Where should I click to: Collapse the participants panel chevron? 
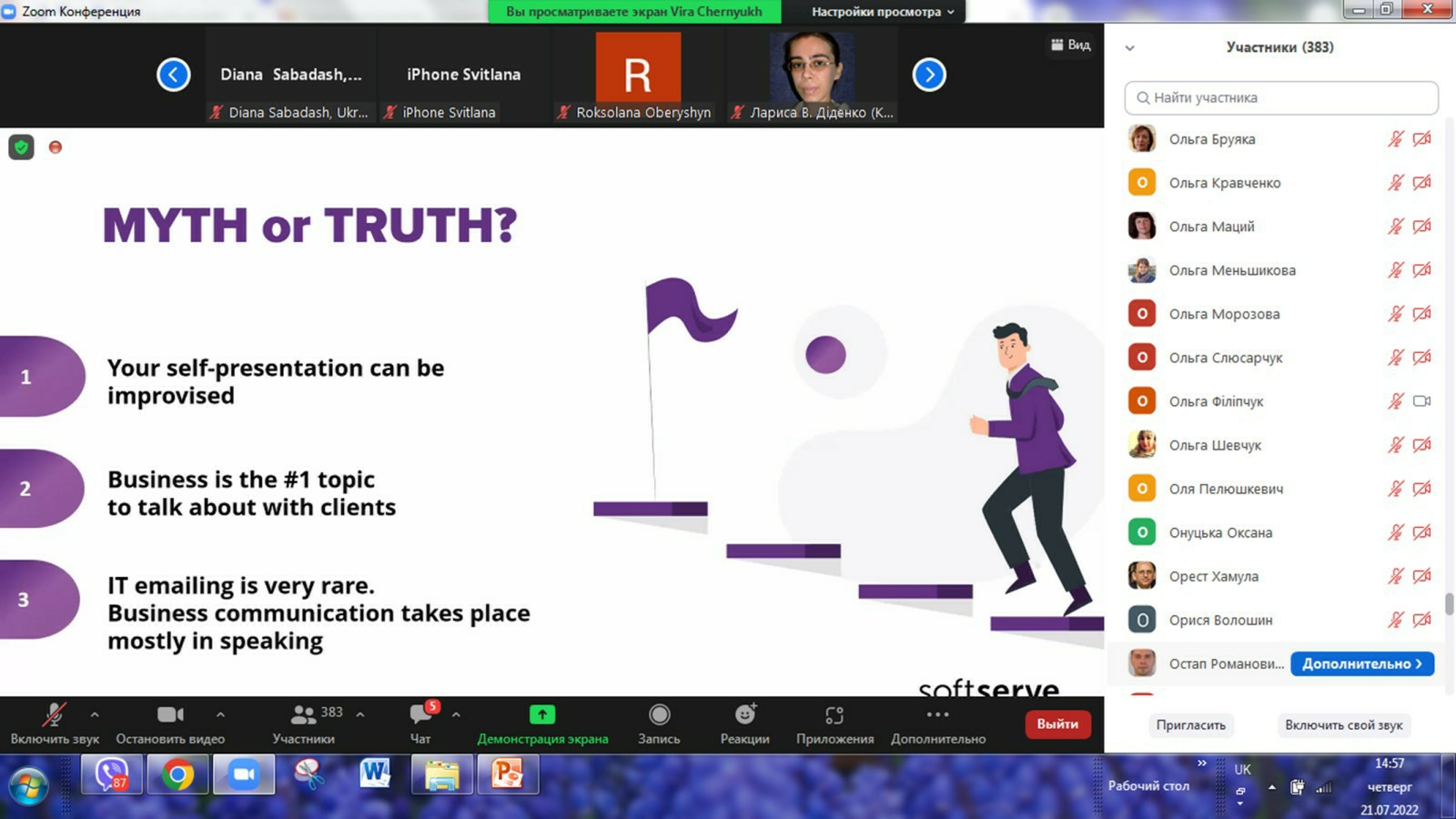pos(1129,48)
